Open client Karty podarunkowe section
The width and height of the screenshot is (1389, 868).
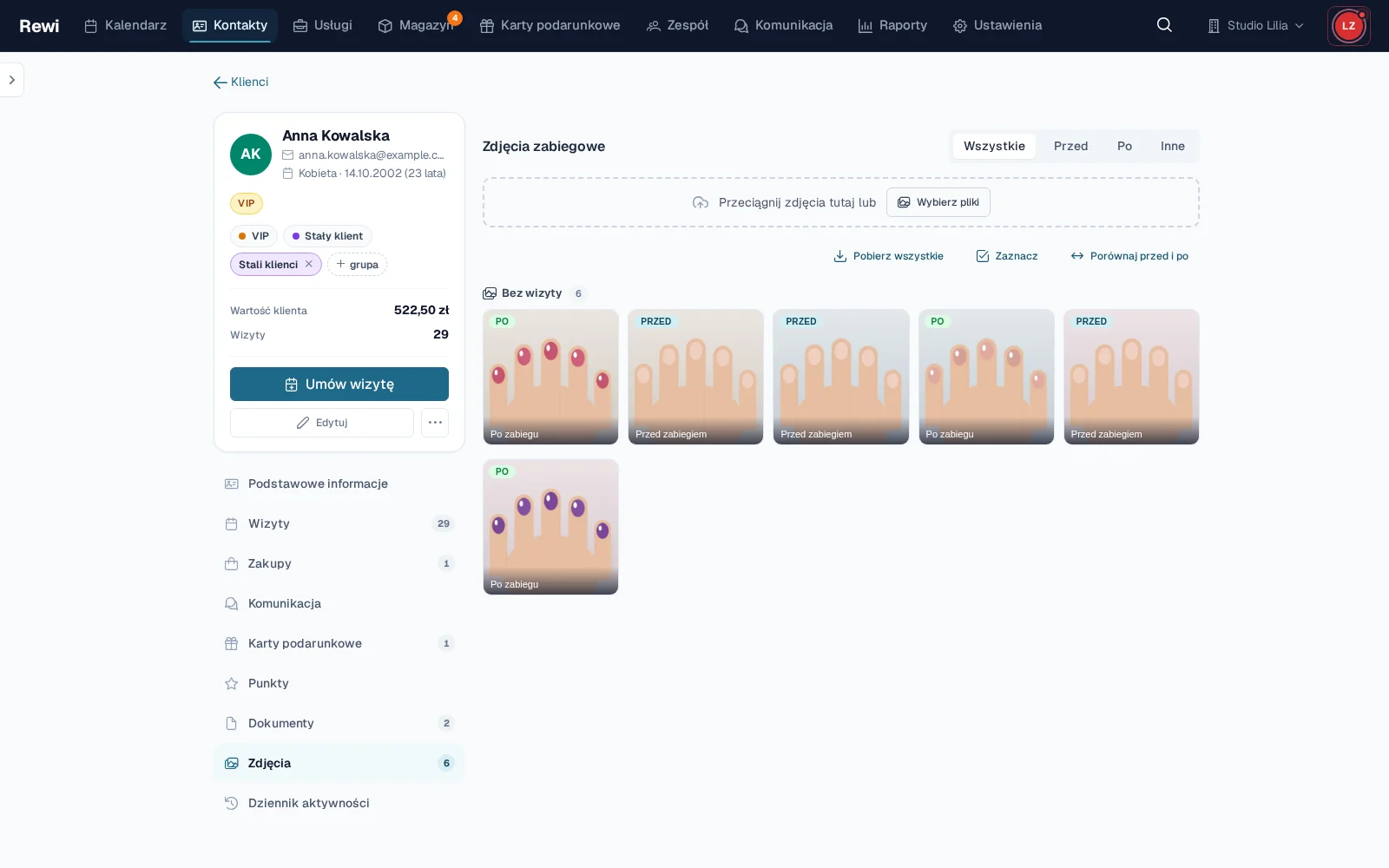339,643
